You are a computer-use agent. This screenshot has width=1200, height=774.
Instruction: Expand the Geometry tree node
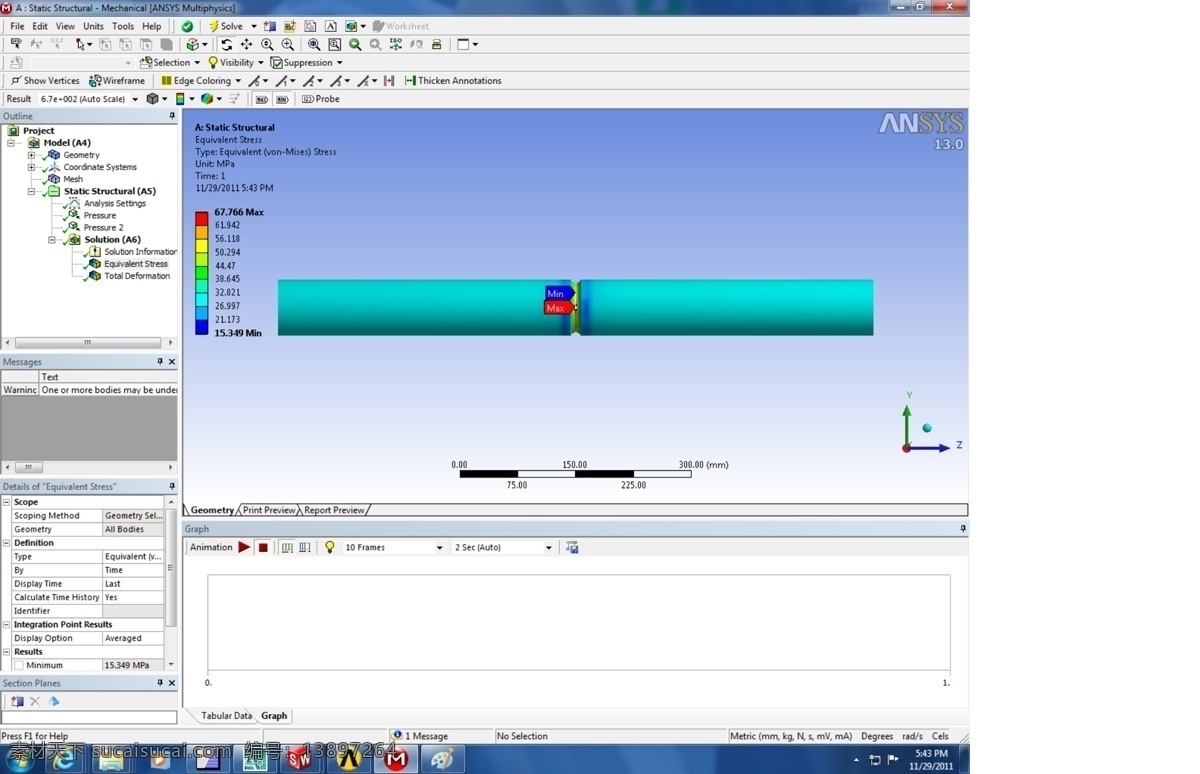pyautogui.click(x=31, y=155)
